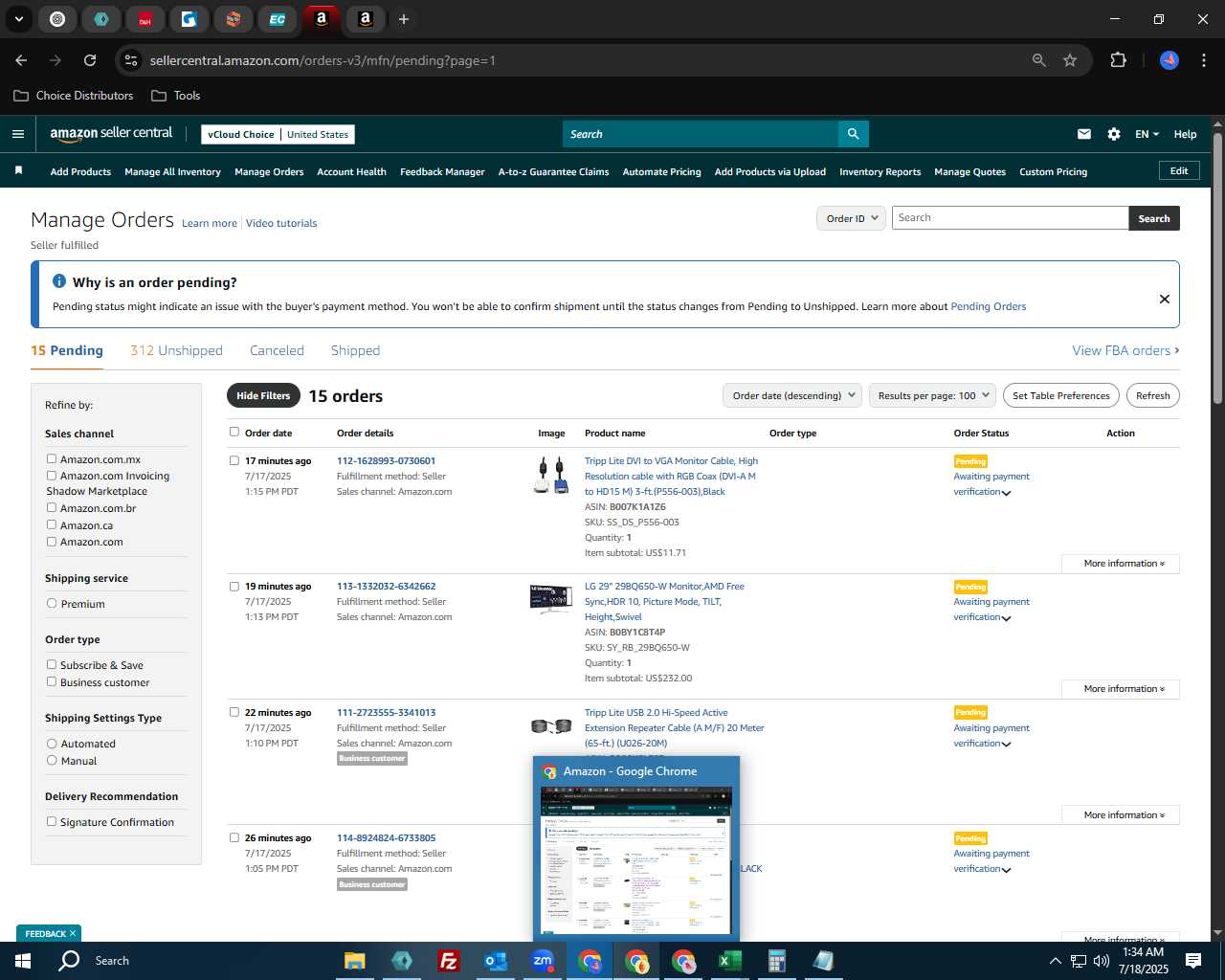Open File Explorer from the taskbar
The image size is (1225, 980).
point(355,961)
